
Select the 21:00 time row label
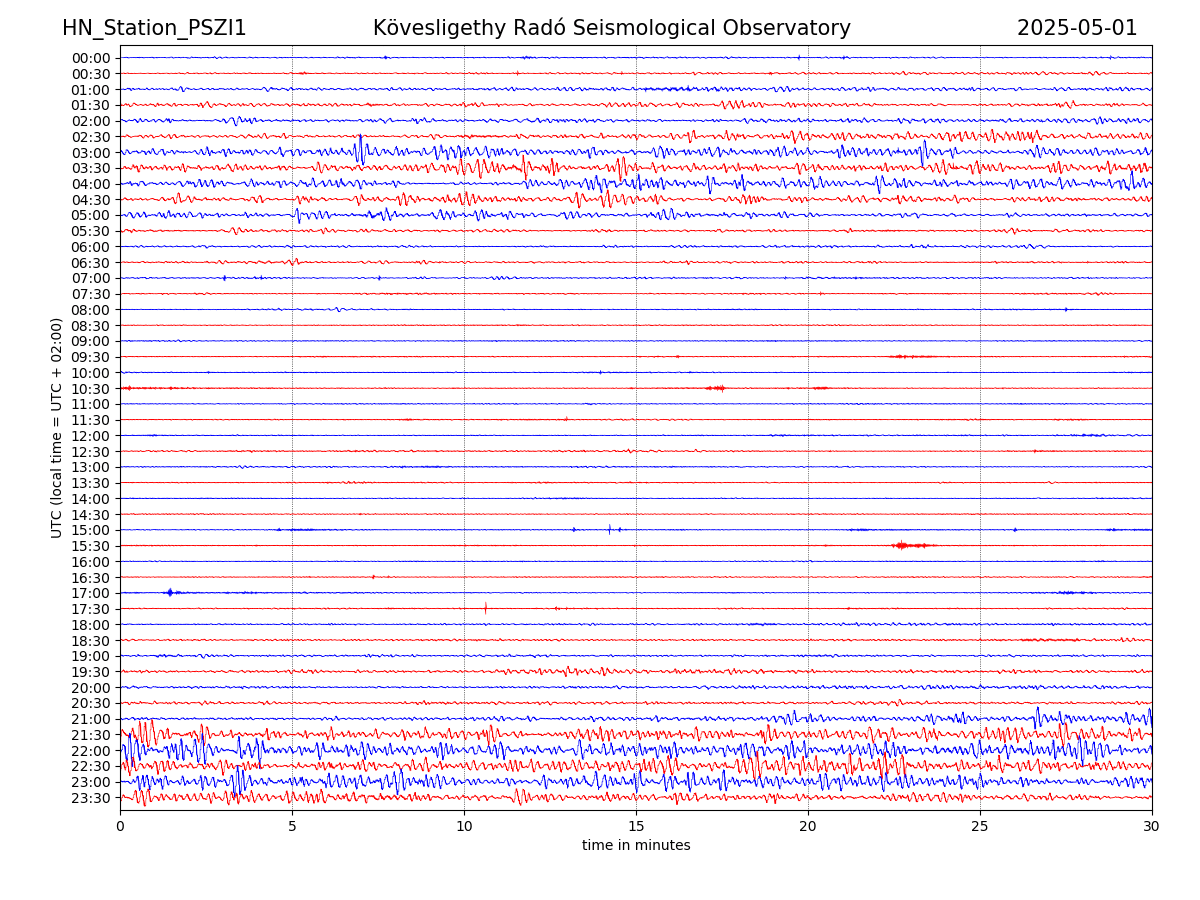tap(91, 719)
